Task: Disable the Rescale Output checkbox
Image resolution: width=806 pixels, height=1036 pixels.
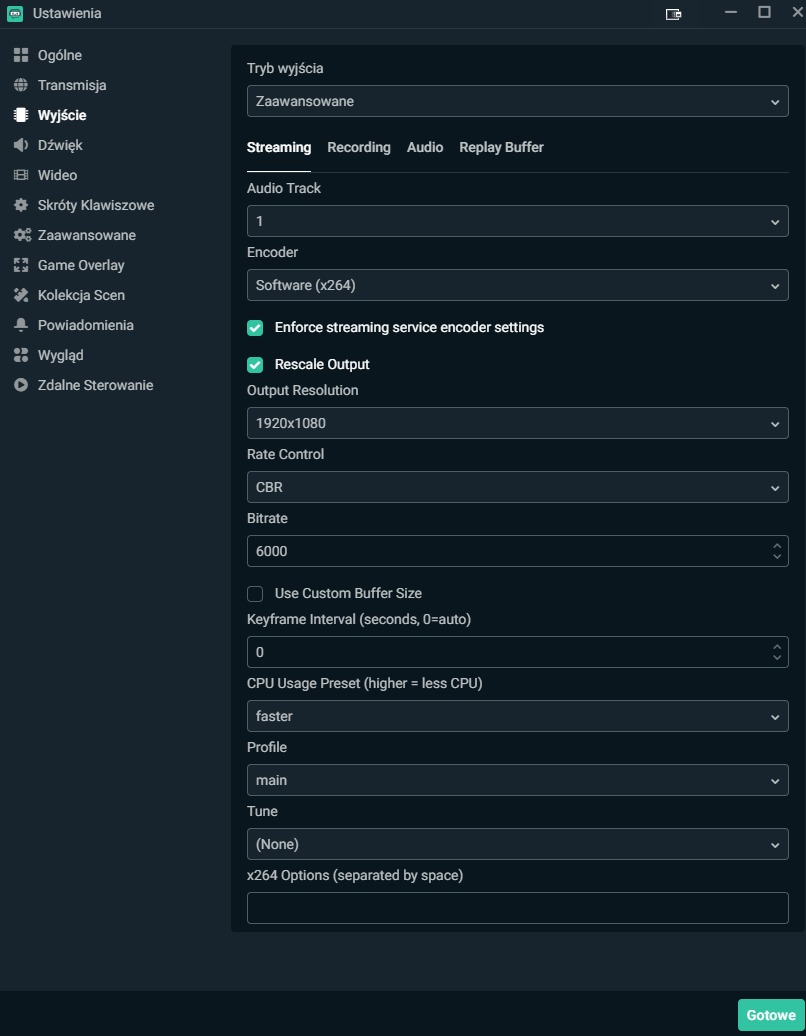Action: 255,365
